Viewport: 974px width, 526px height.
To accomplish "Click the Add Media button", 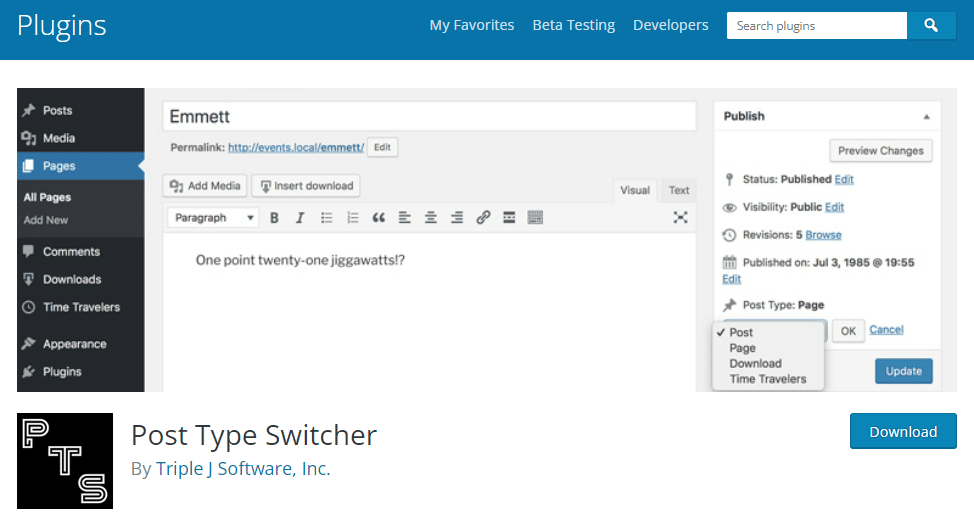I will [205, 186].
